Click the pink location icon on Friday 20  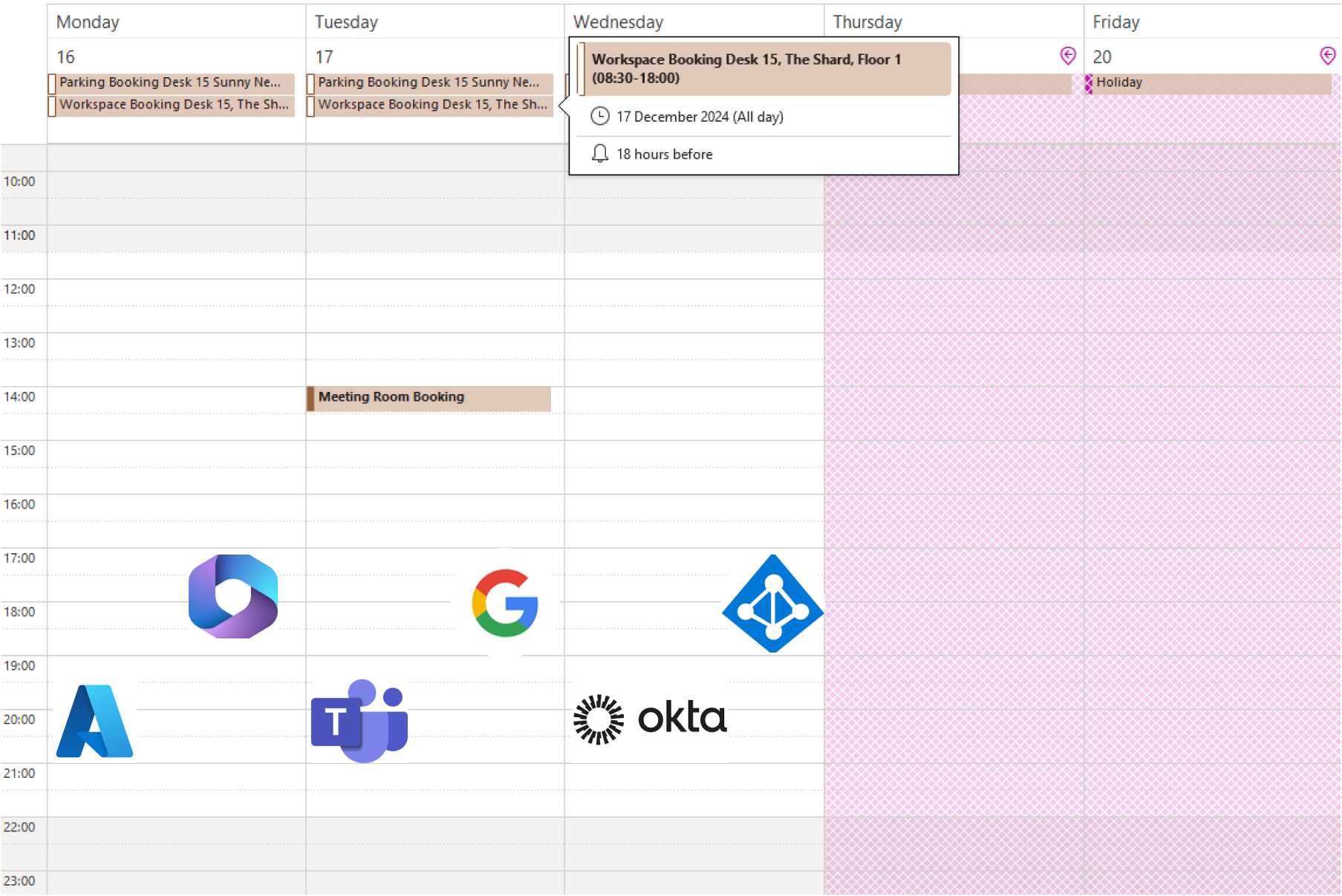[x=1328, y=56]
